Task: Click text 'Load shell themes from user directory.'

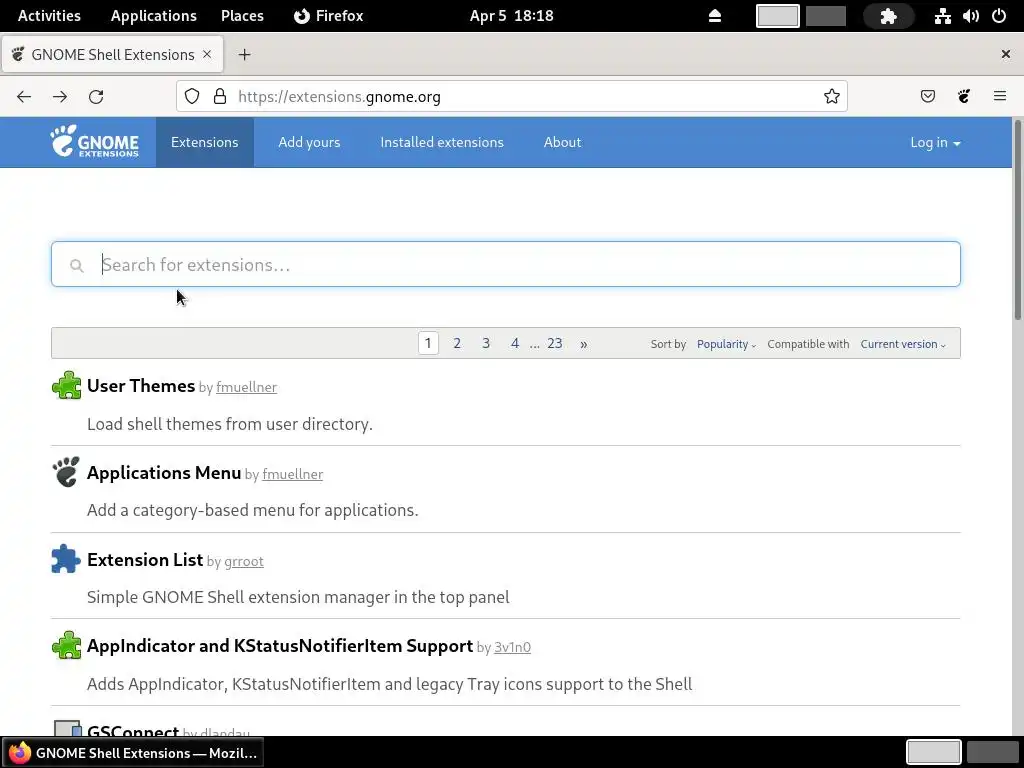Action: 230,424
